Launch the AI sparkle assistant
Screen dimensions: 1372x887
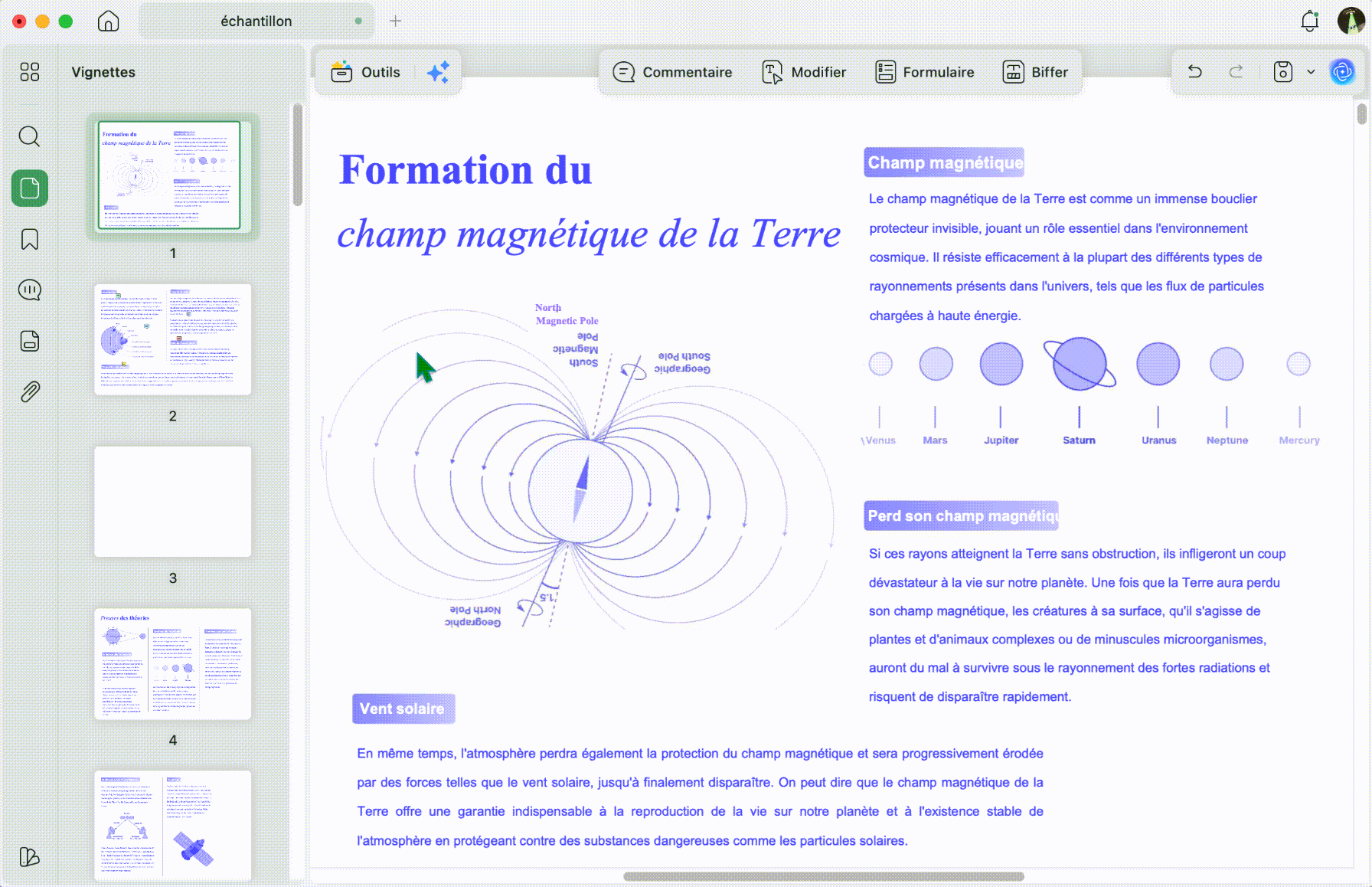(439, 72)
